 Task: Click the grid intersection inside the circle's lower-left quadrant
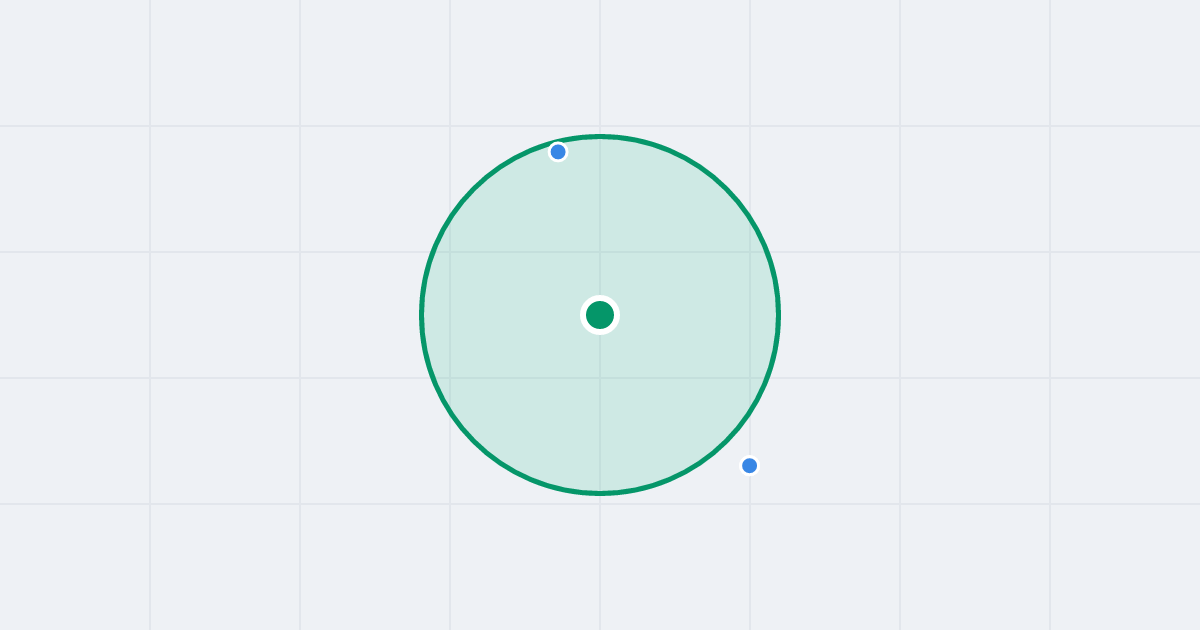click(450, 378)
